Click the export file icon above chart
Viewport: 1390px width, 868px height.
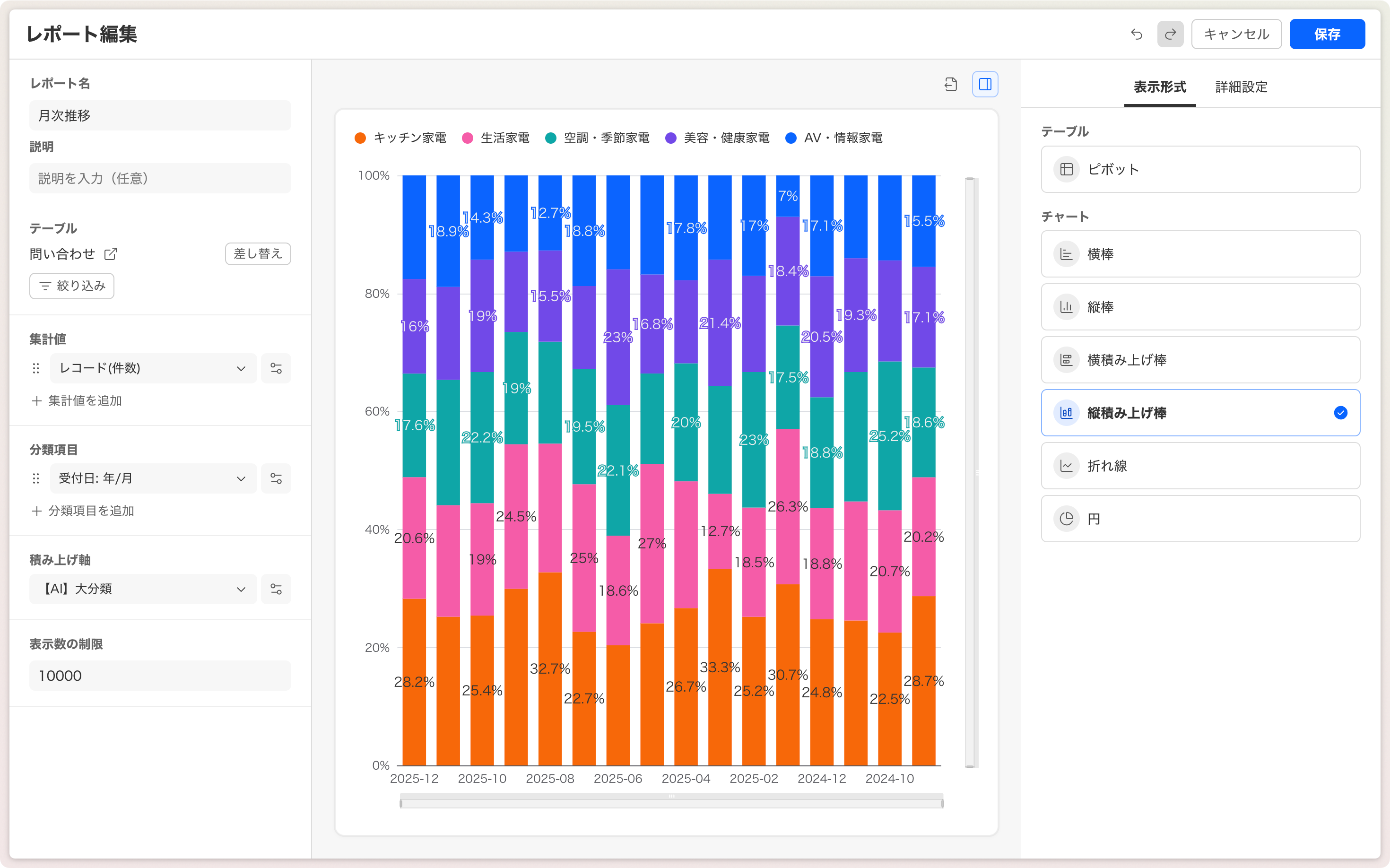click(951, 84)
